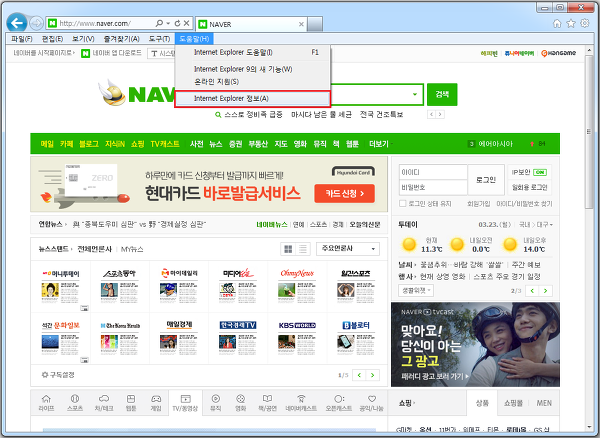Click the 아이디 input field
Screen dimensions: 600x438
[x=433, y=172]
